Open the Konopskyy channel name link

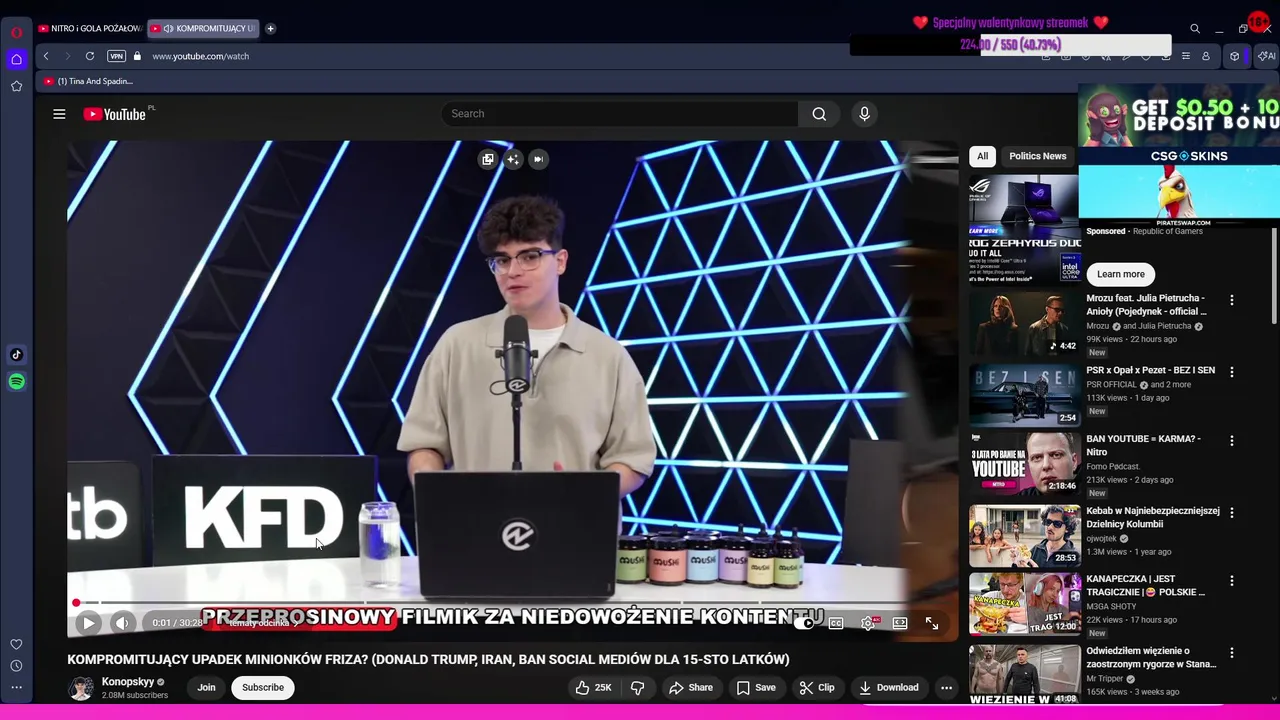(x=128, y=682)
